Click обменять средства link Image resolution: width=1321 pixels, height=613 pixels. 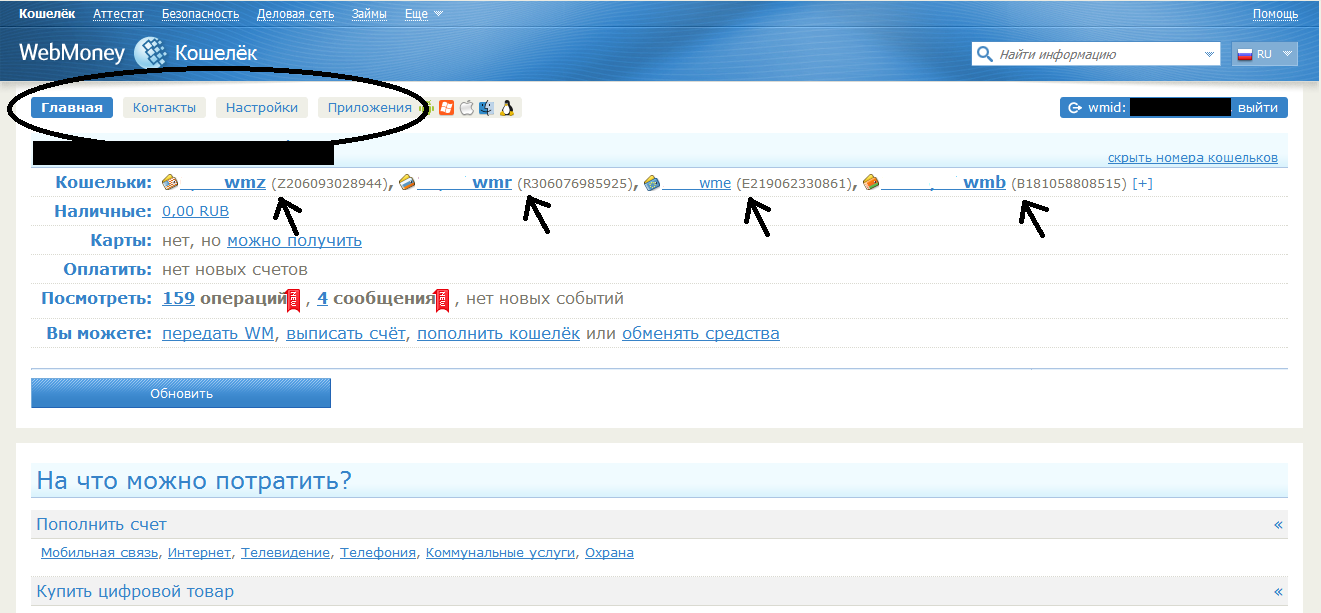click(x=701, y=333)
